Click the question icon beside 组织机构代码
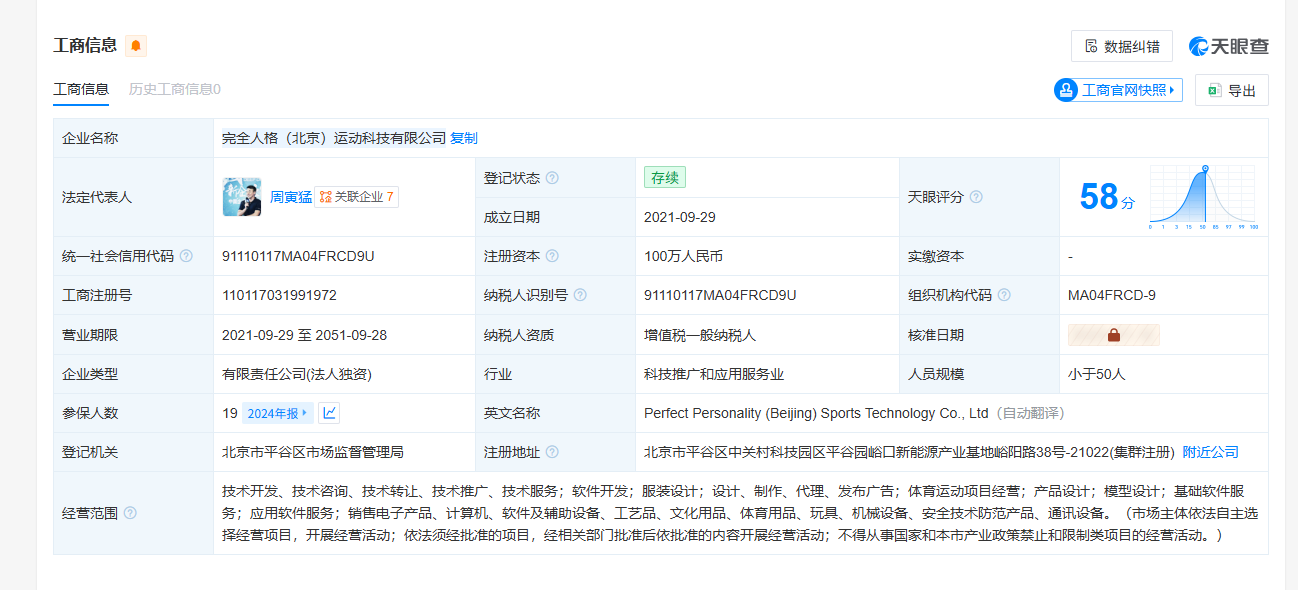Viewport: 1298px width, 590px height. coord(1004,295)
